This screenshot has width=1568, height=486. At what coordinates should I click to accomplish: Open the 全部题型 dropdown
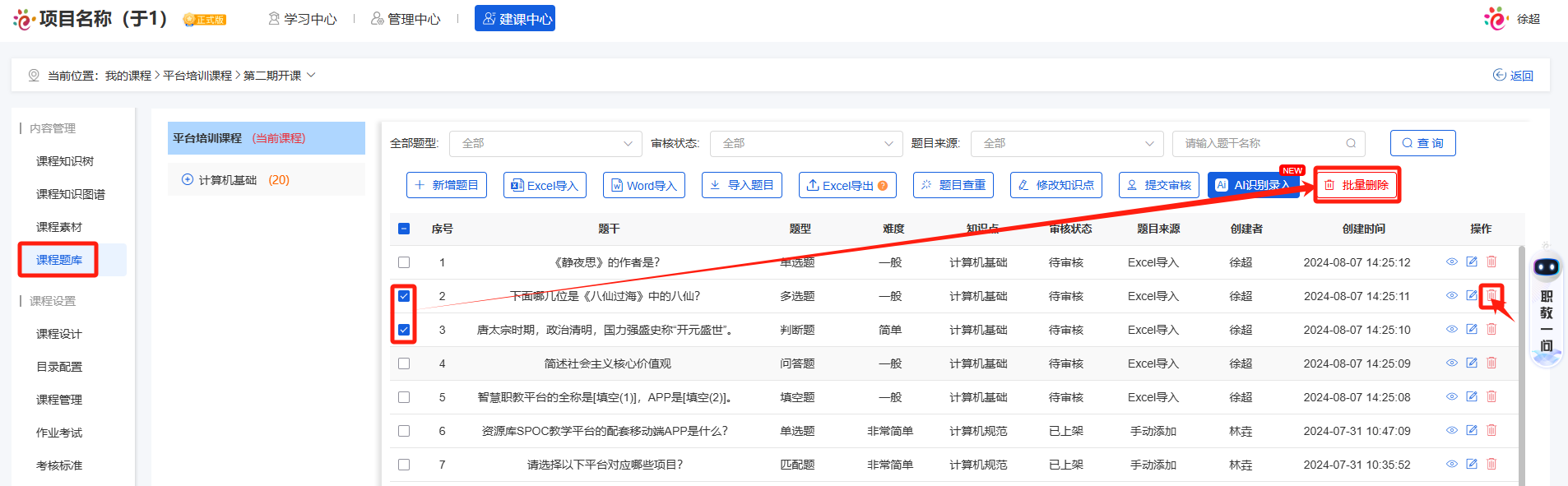(545, 143)
